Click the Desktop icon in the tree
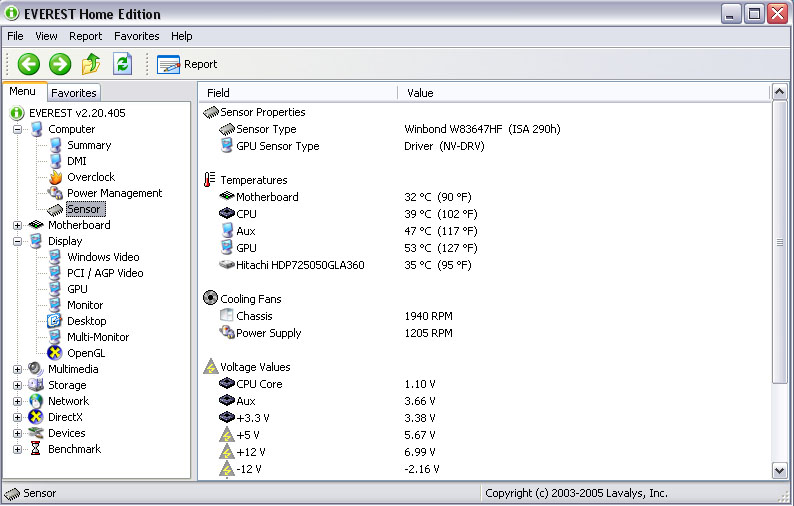This screenshot has height=506, width=794. click(x=55, y=321)
